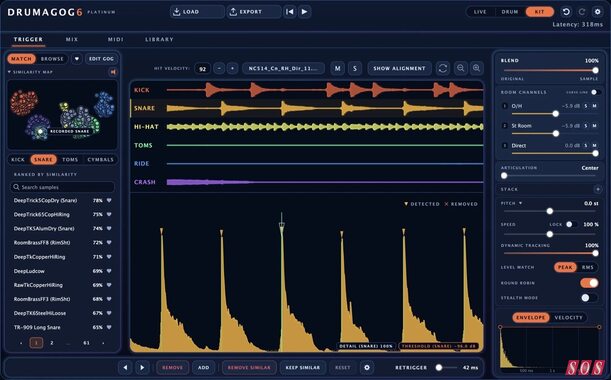Favorite the DeepLudcow sample
Screen dimensions: 611x380
109,271
